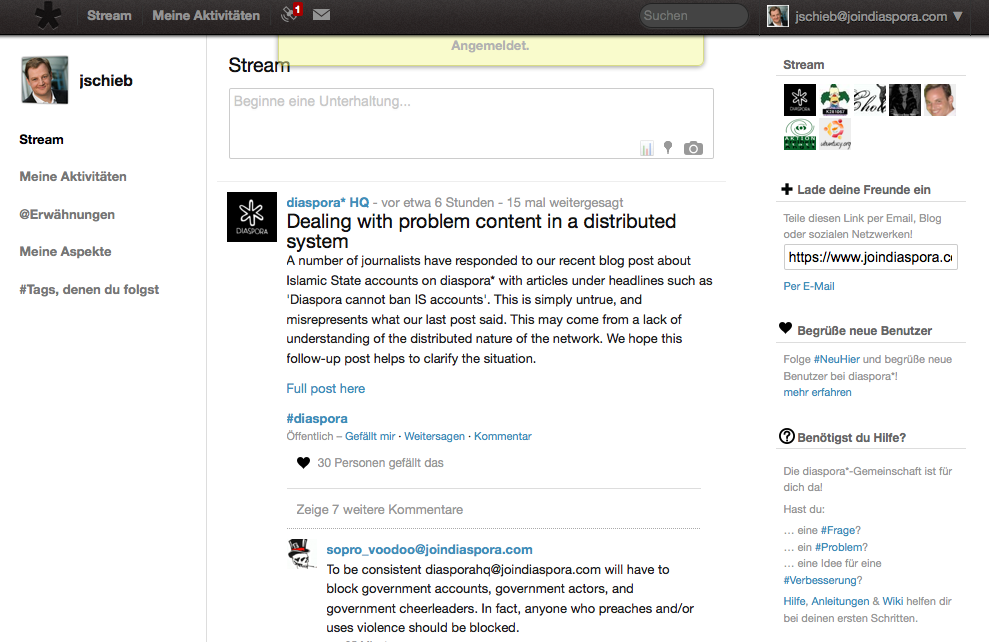Image resolution: width=989 pixels, height=642 pixels.
Task: Open the #Frage hashtag link
Action: [x=838, y=530]
